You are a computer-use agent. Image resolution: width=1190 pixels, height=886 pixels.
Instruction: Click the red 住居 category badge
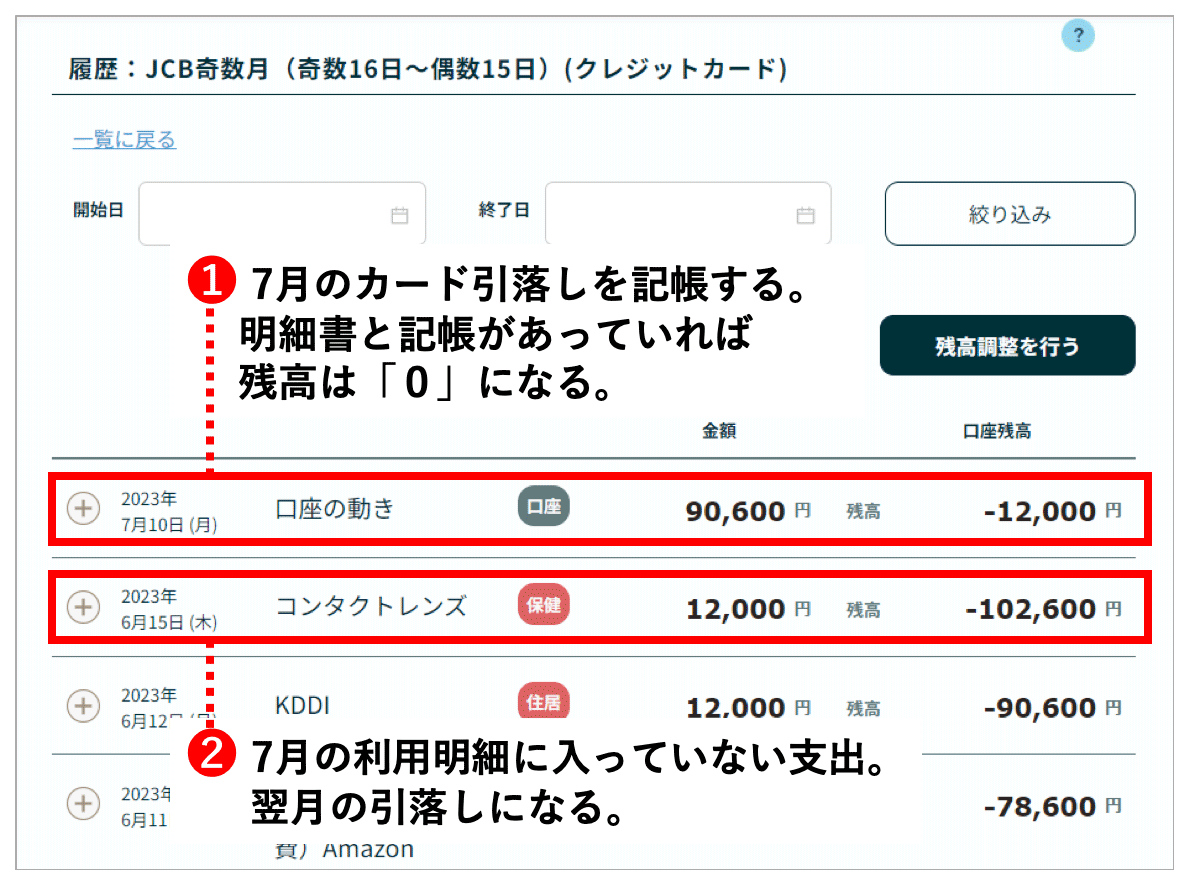(543, 702)
